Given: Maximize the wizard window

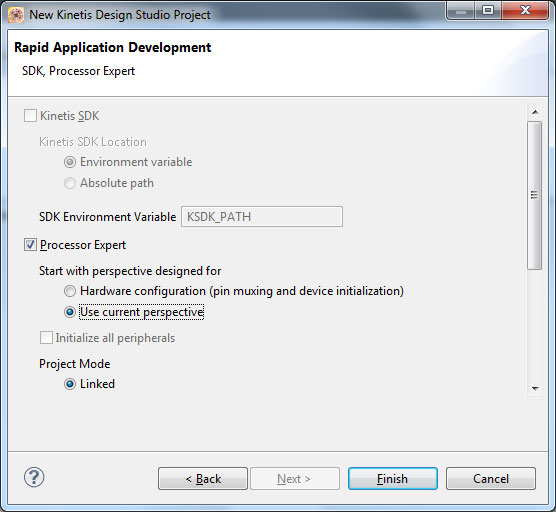Looking at the screenshot, I should (x=488, y=10).
